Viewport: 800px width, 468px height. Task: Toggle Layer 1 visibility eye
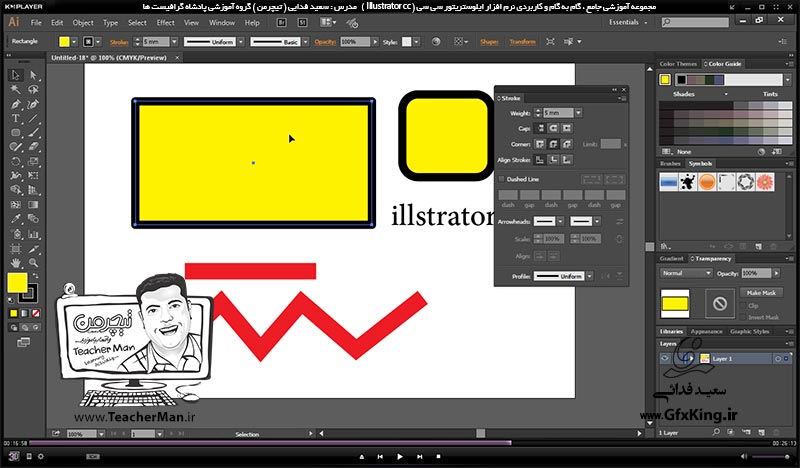(665, 359)
